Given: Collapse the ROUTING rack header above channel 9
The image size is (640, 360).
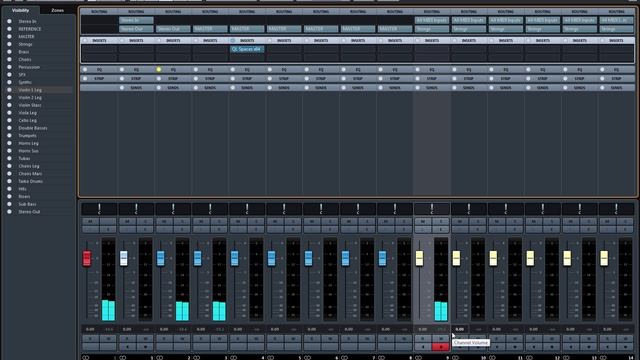Looking at the screenshot, I should pos(432,12).
